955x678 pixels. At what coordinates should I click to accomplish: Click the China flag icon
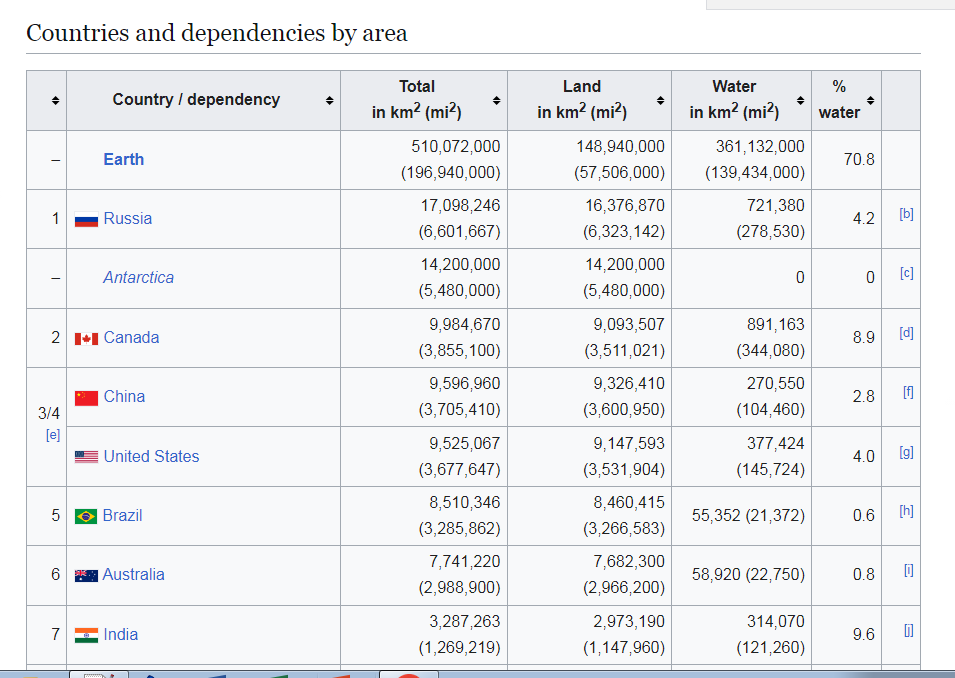(86, 398)
